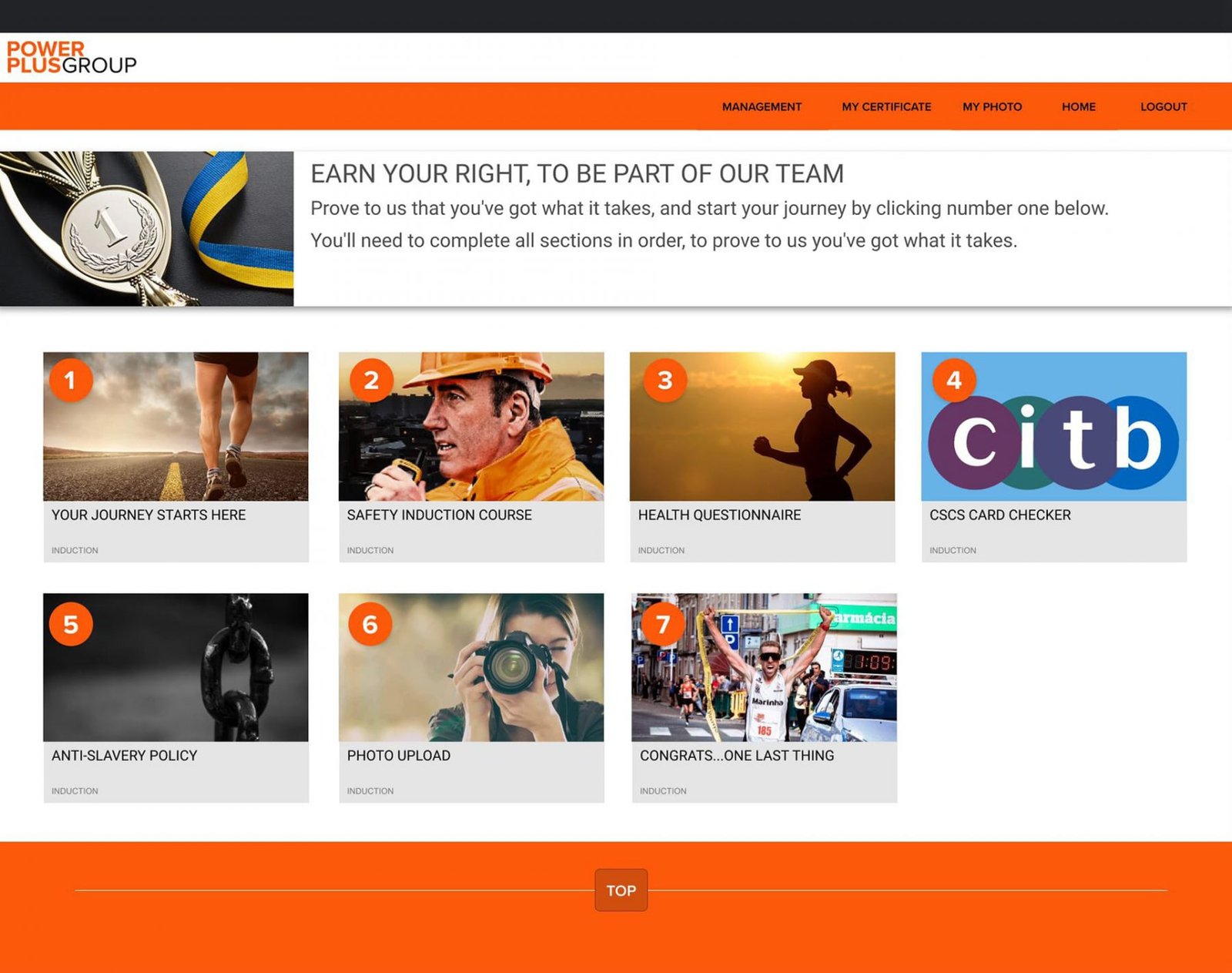This screenshot has height=973, width=1232.
Task: Navigate to Home in the menu
Action: (x=1078, y=107)
